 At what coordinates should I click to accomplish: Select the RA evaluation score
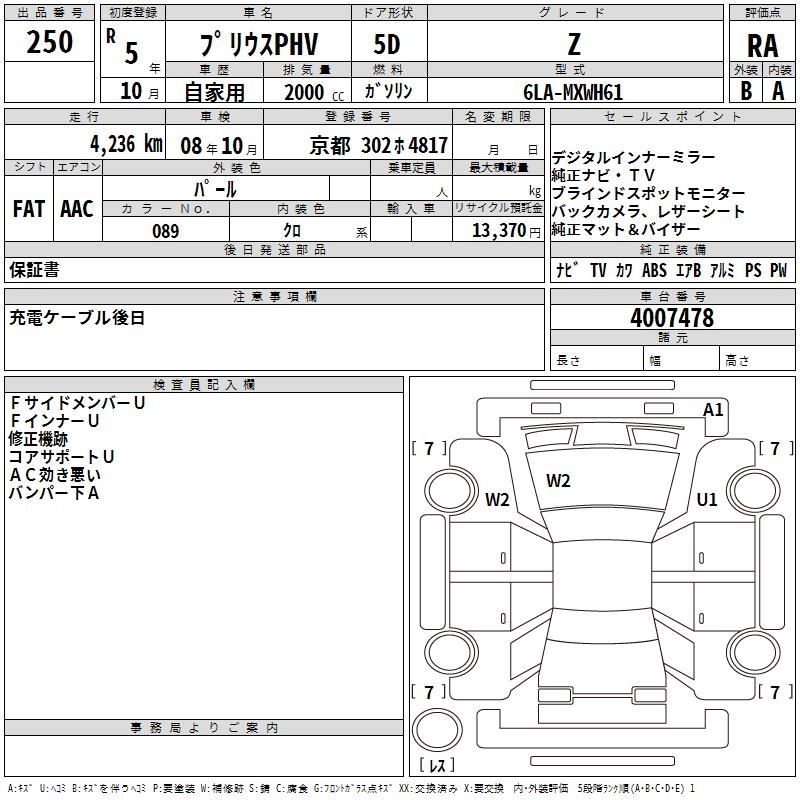(x=762, y=46)
